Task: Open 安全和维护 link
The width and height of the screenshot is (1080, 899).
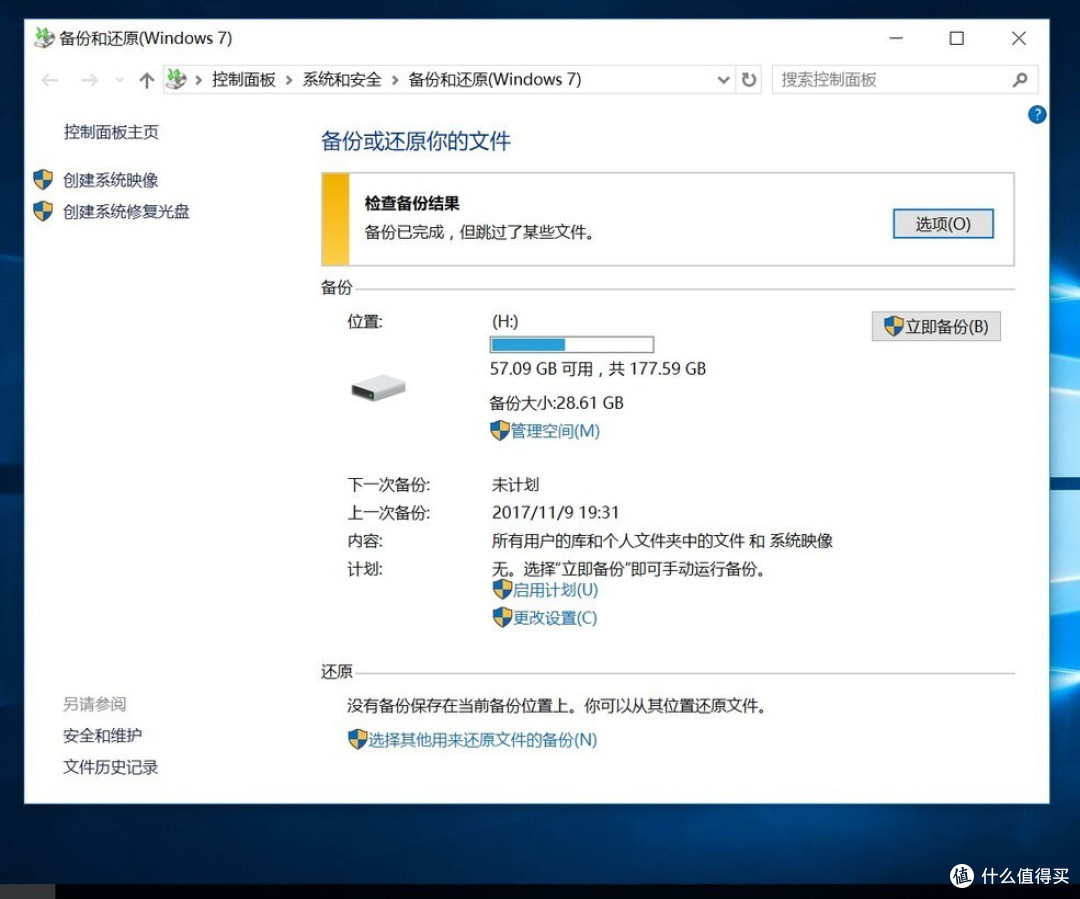Action: (103, 736)
